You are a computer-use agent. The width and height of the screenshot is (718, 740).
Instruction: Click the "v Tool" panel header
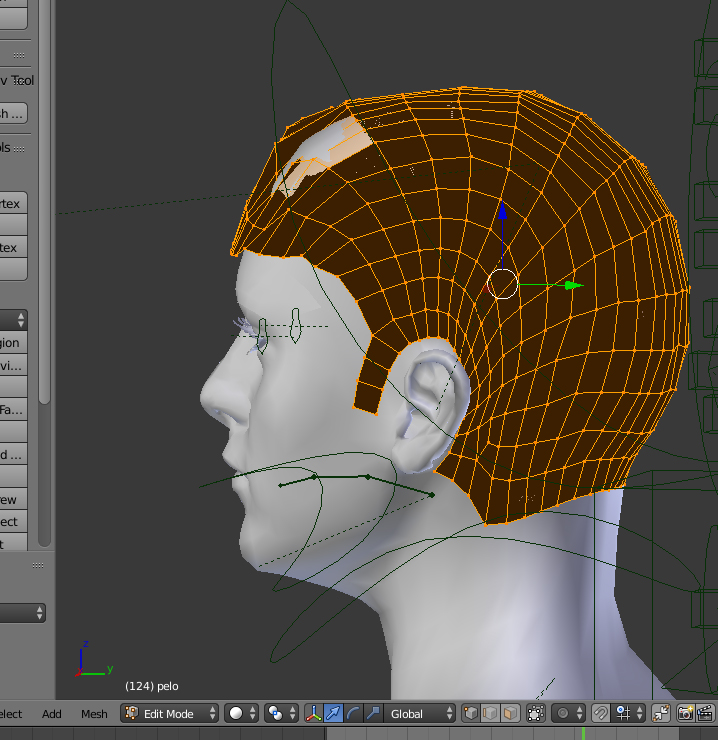[x=17, y=81]
